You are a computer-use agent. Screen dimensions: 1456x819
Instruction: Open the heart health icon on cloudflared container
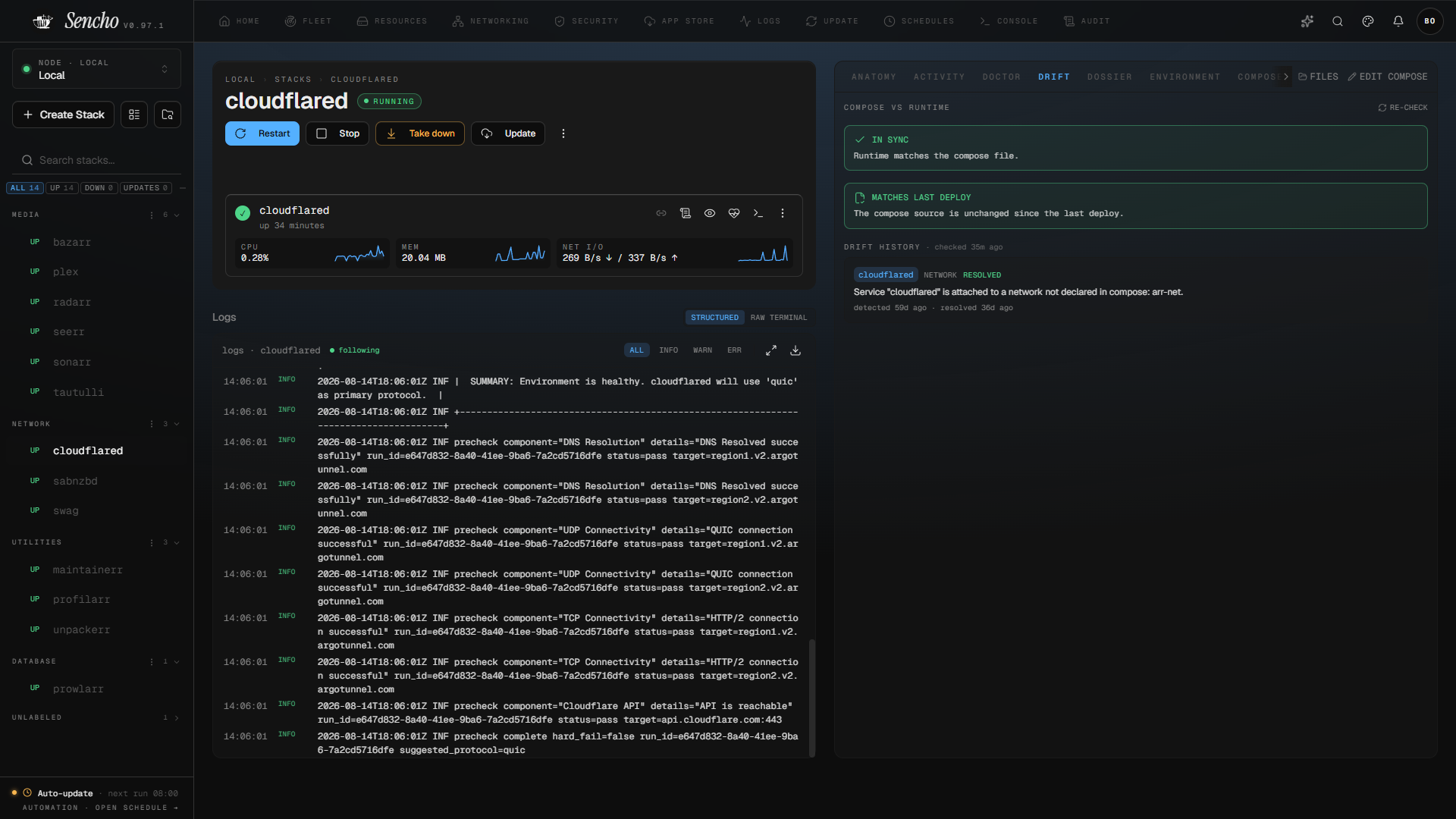point(734,213)
